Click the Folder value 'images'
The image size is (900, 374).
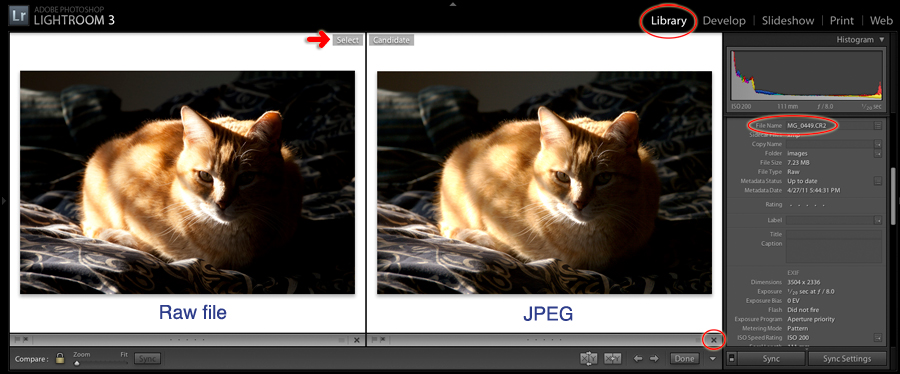(x=797, y=153)
